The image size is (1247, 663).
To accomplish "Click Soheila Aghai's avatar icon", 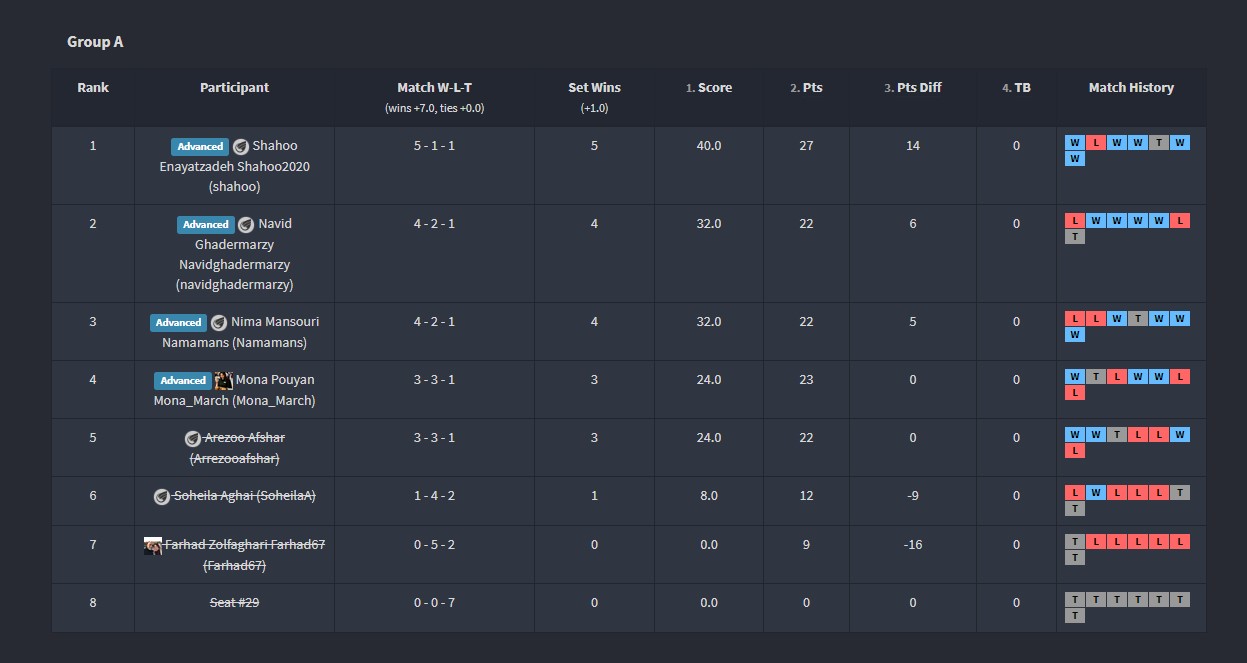I will (162, 496).
